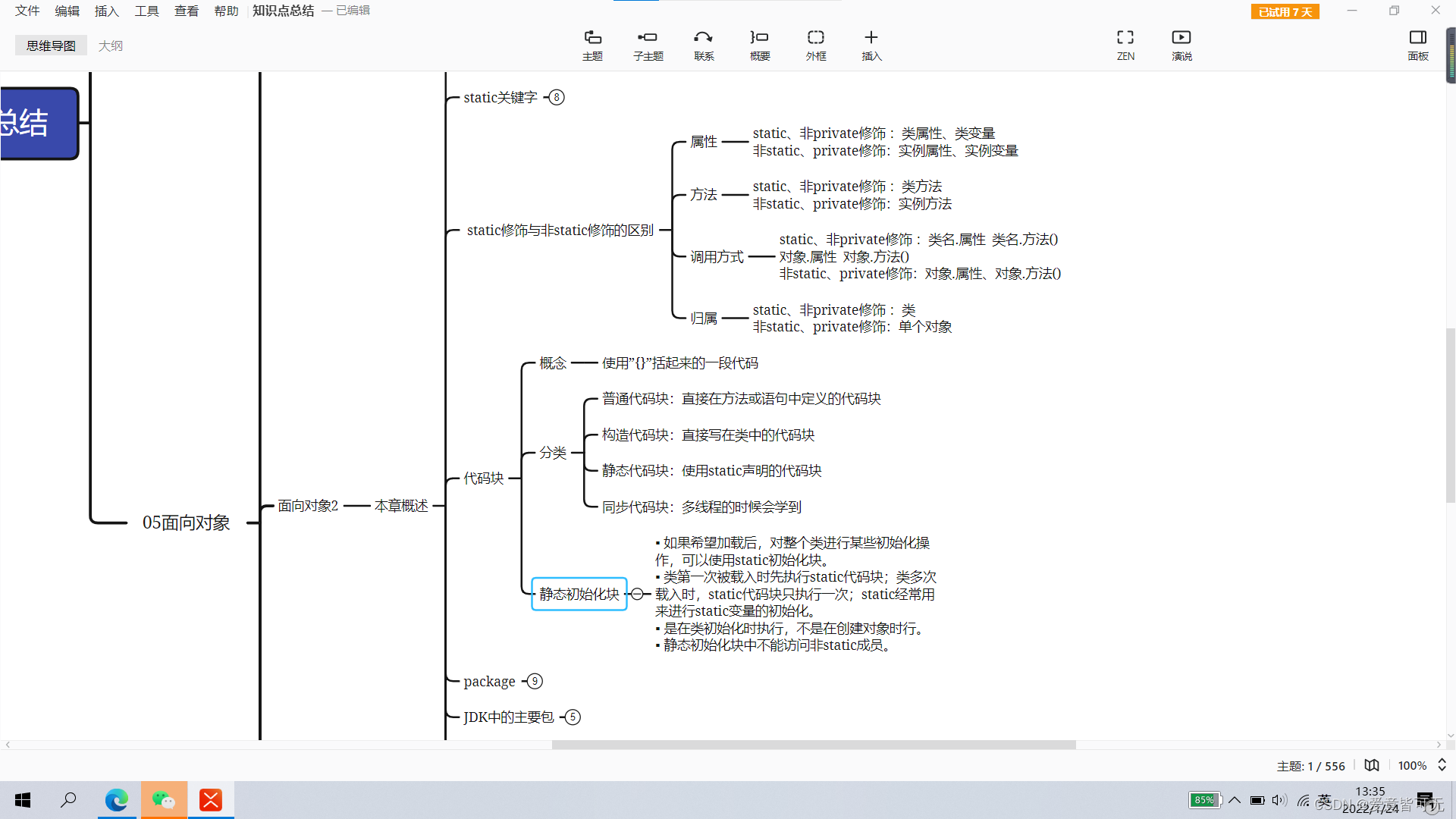Select the static关键字 topic

(500, 97)
